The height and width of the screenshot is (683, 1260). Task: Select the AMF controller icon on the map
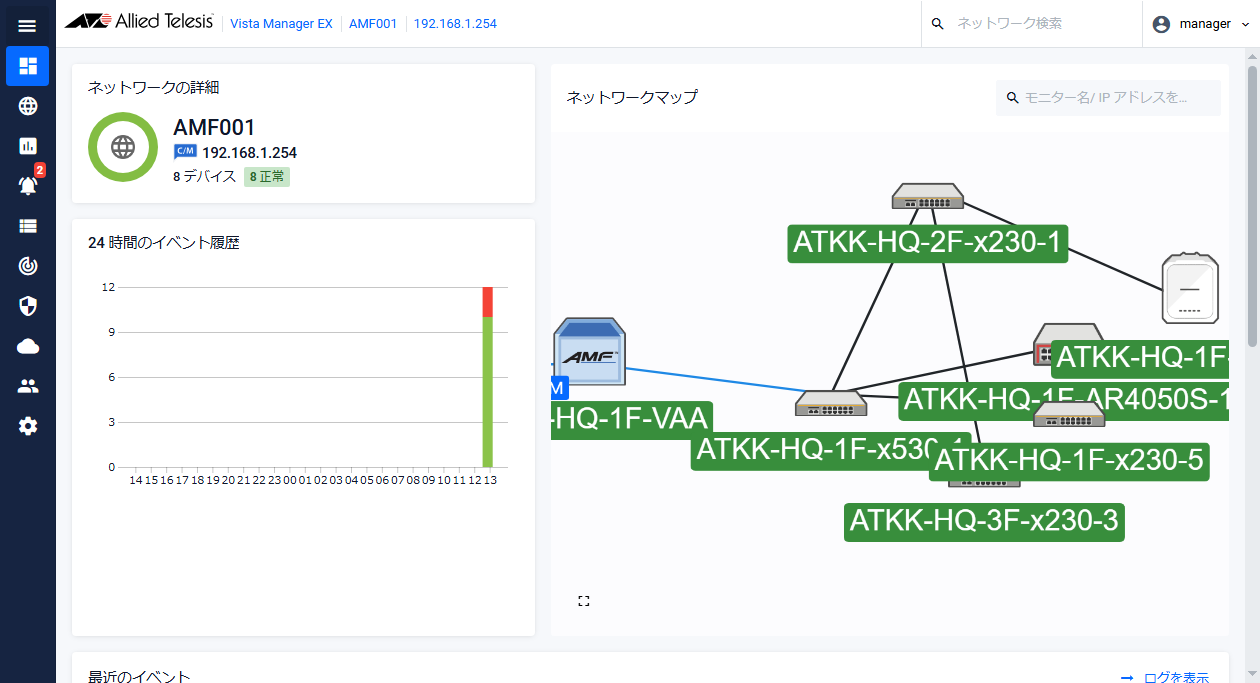[588, 352]
